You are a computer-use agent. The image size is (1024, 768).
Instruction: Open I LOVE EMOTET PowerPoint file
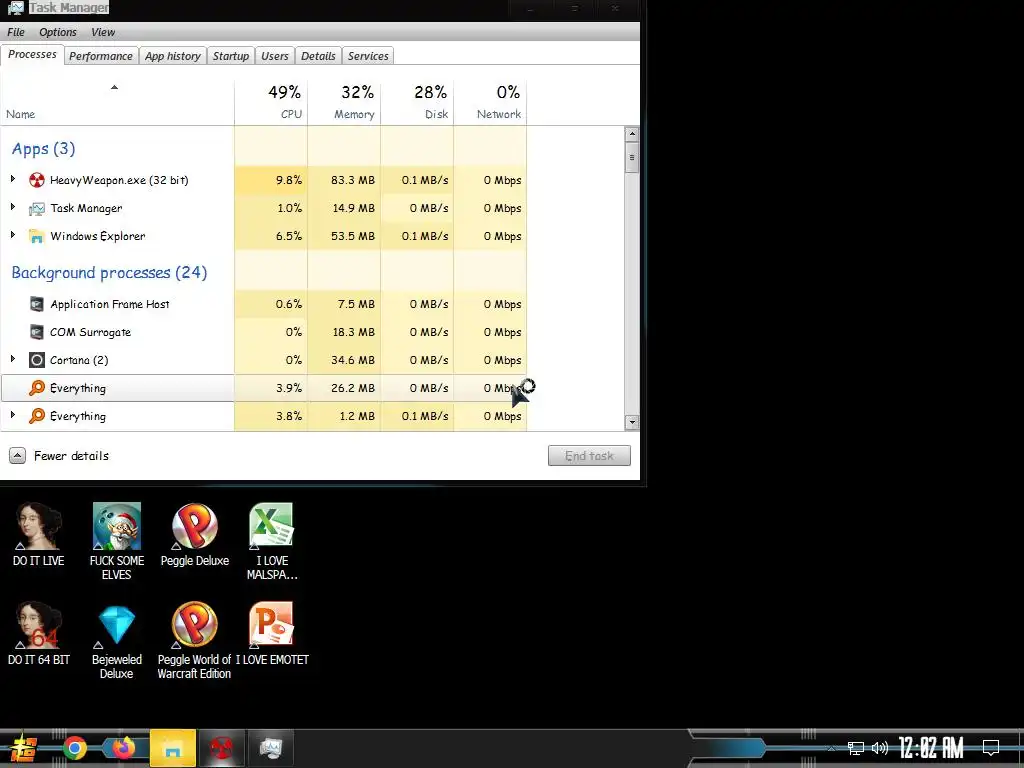pos(272,633)
